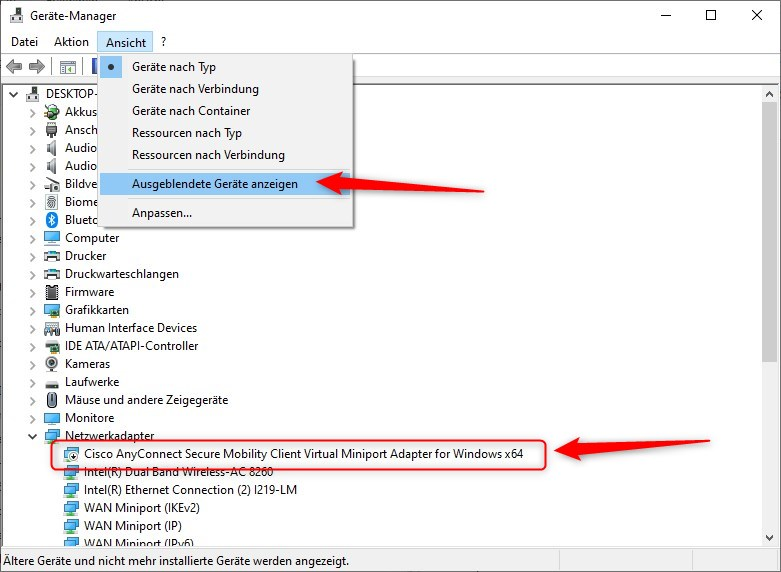This screenshot has width=781, height=572.
Task: Expand the Grafikkarten node
Action: (x=32, y=310)
